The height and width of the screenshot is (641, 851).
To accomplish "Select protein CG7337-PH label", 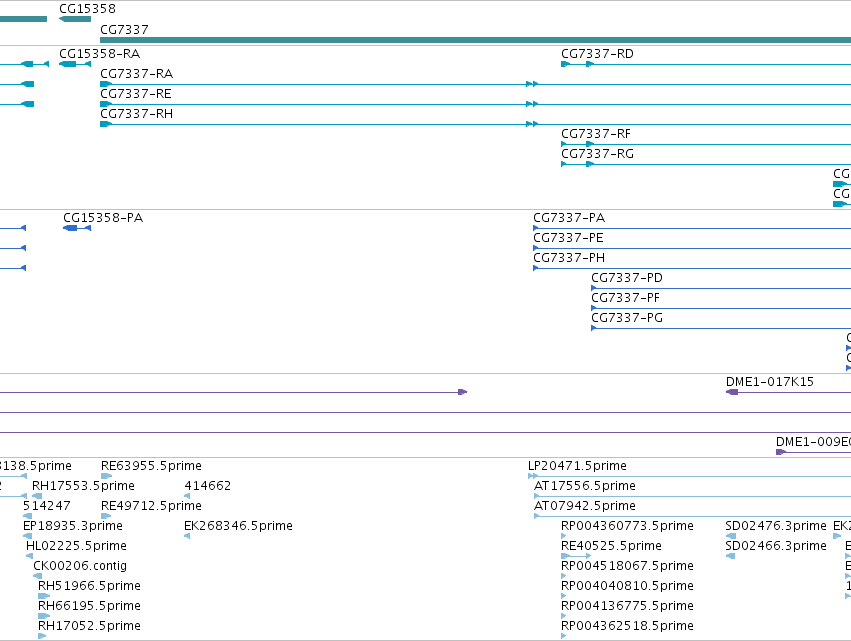I will 569,258.
